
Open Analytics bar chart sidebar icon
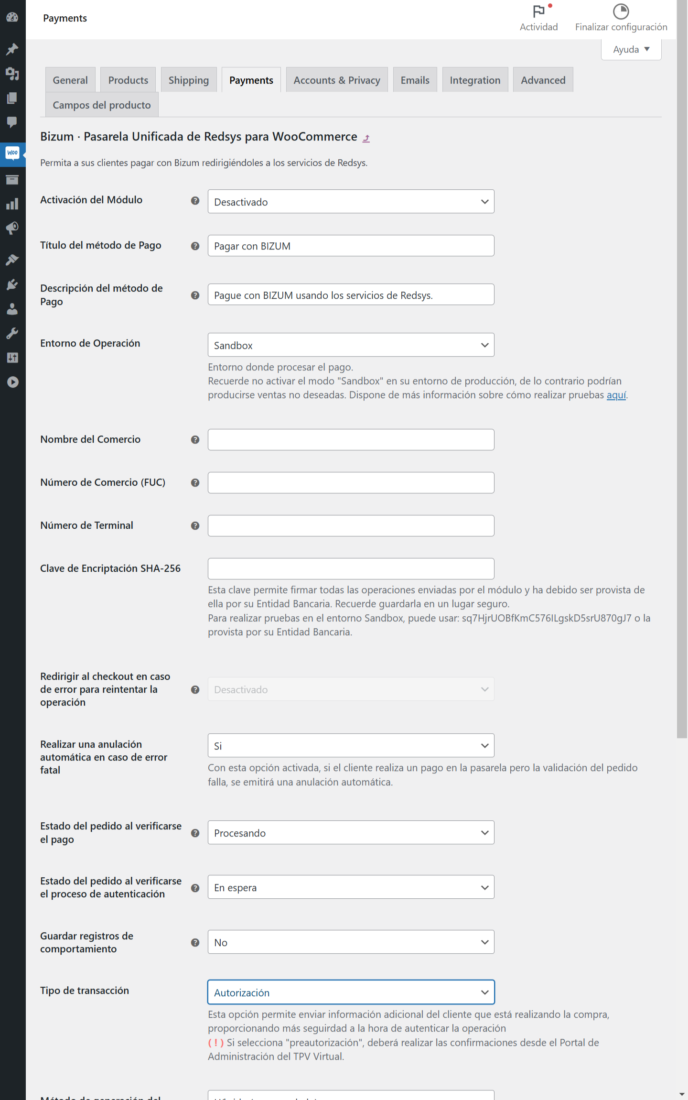[x=12, y=204]
